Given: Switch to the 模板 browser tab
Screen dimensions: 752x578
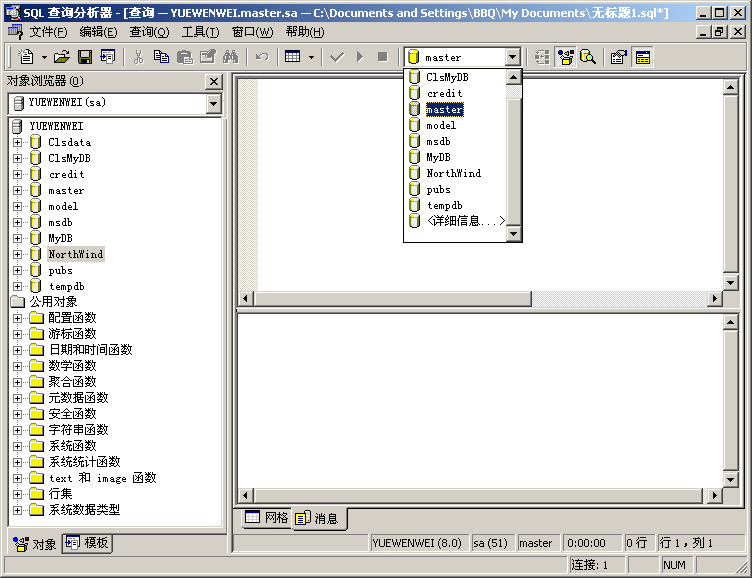Looking at the screenshot, I should point(87,543).
